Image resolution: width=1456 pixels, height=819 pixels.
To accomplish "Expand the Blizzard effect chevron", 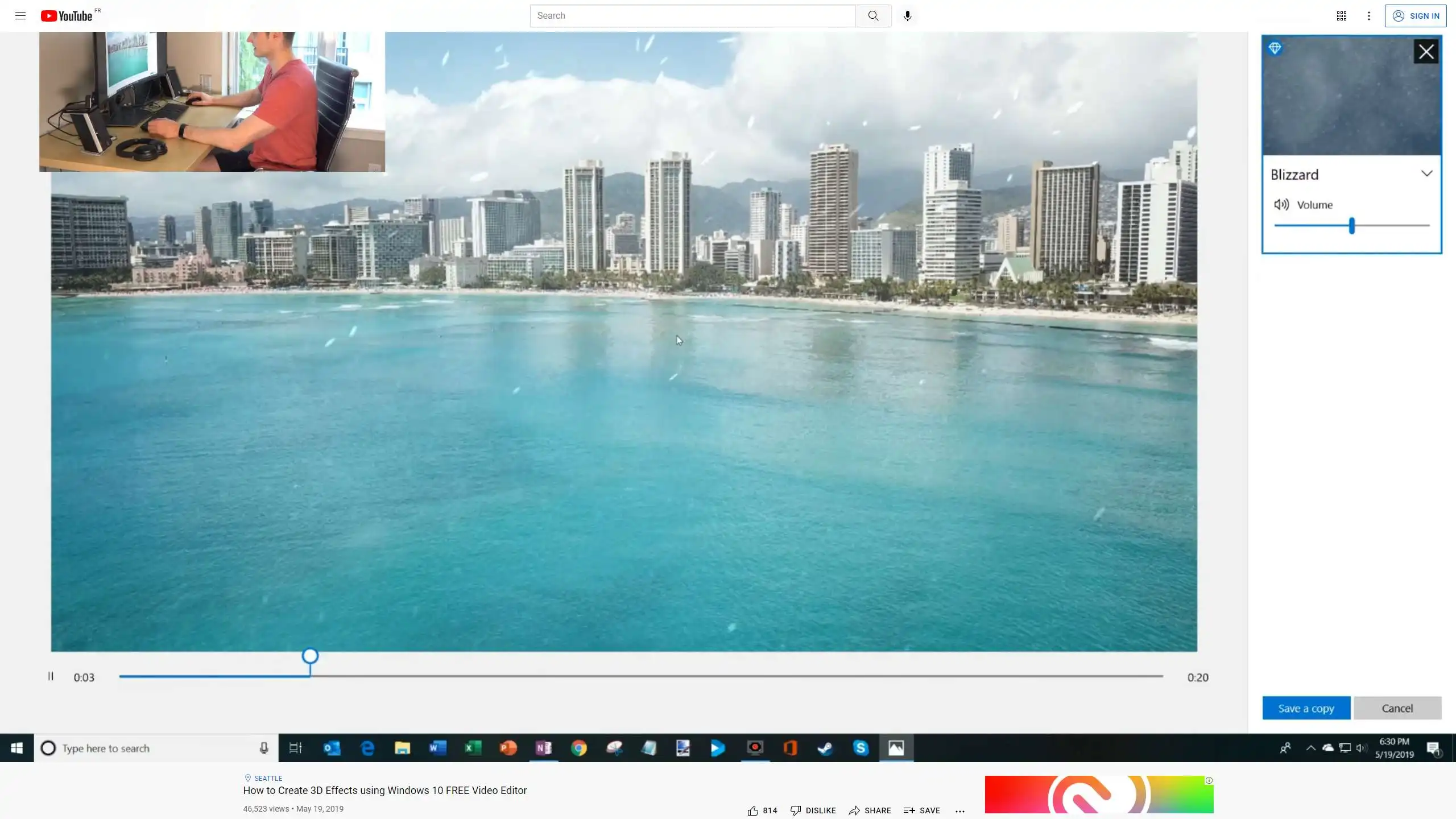I will (x=1426, y=173).
